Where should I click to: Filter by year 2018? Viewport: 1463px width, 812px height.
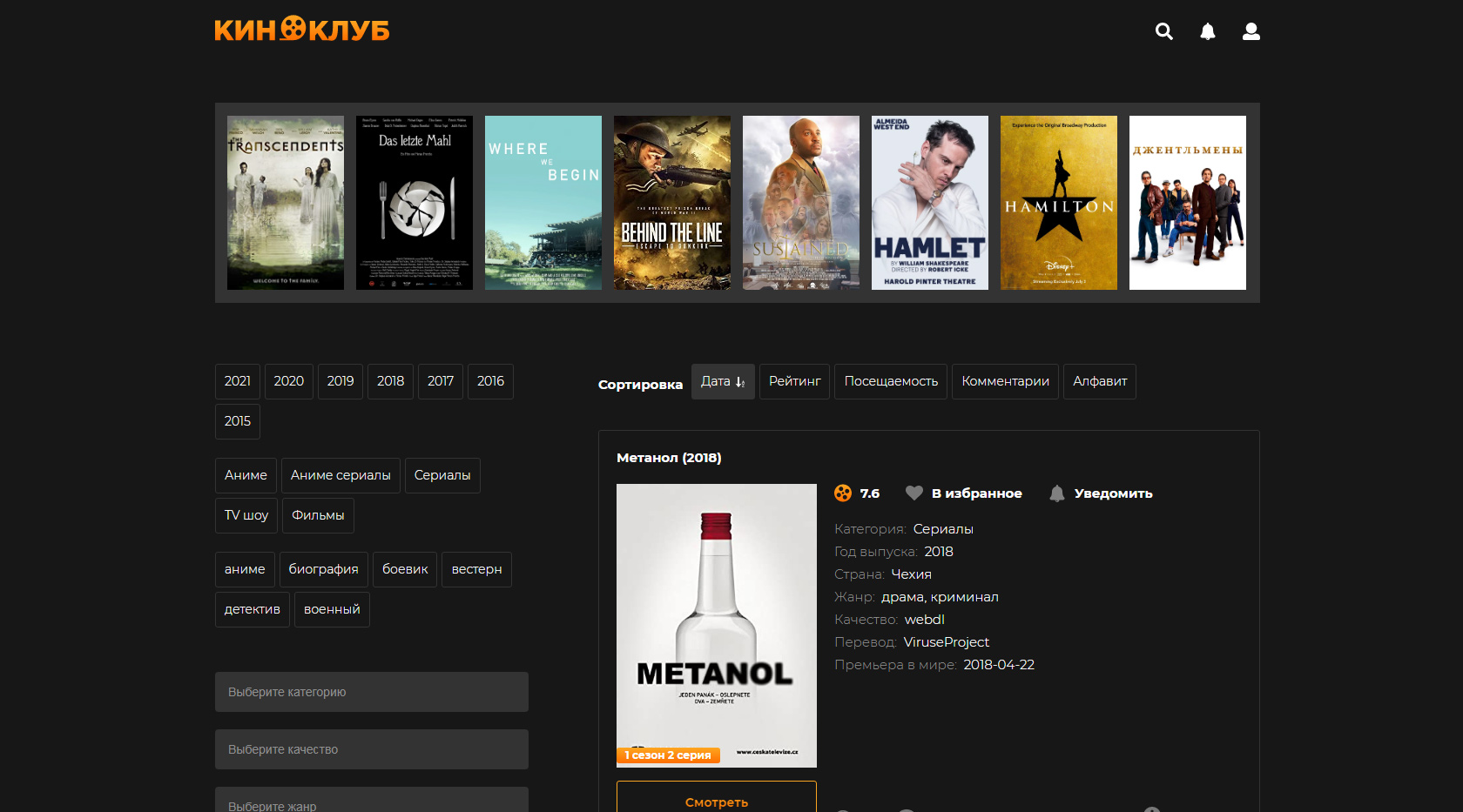click(391, 381)
